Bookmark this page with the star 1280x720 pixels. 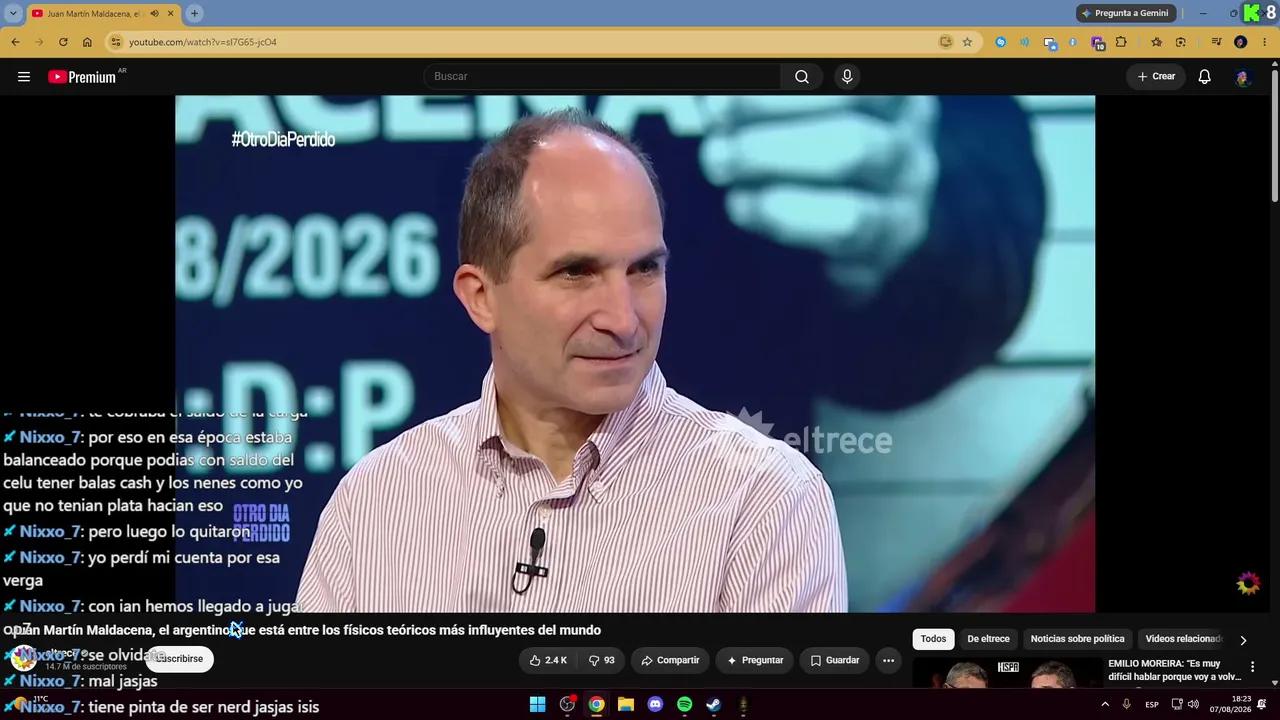pos(967,42)
